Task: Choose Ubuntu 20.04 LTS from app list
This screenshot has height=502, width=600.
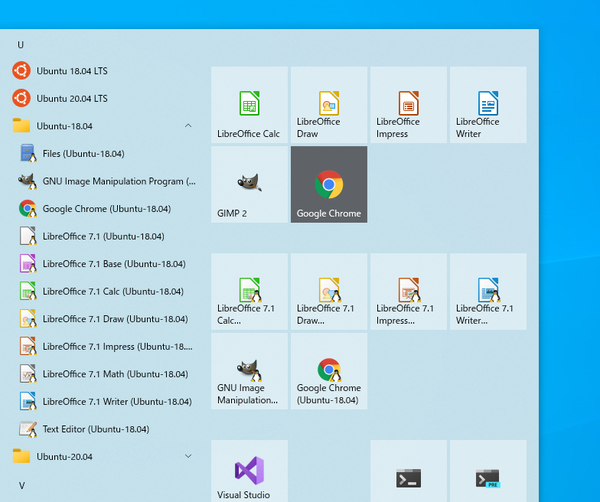Action: pyautogui.click(x=70, y=98)
